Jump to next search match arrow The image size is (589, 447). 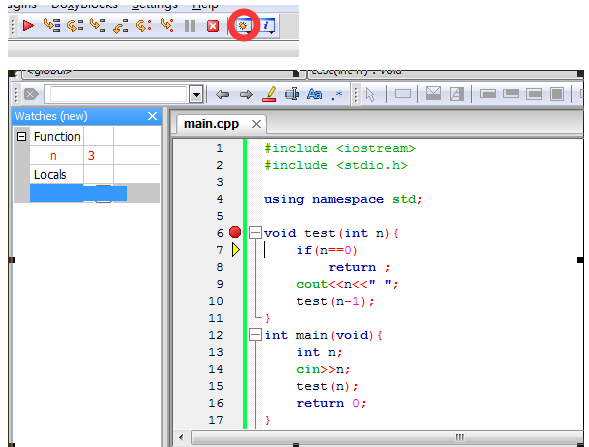click(246, 94)
